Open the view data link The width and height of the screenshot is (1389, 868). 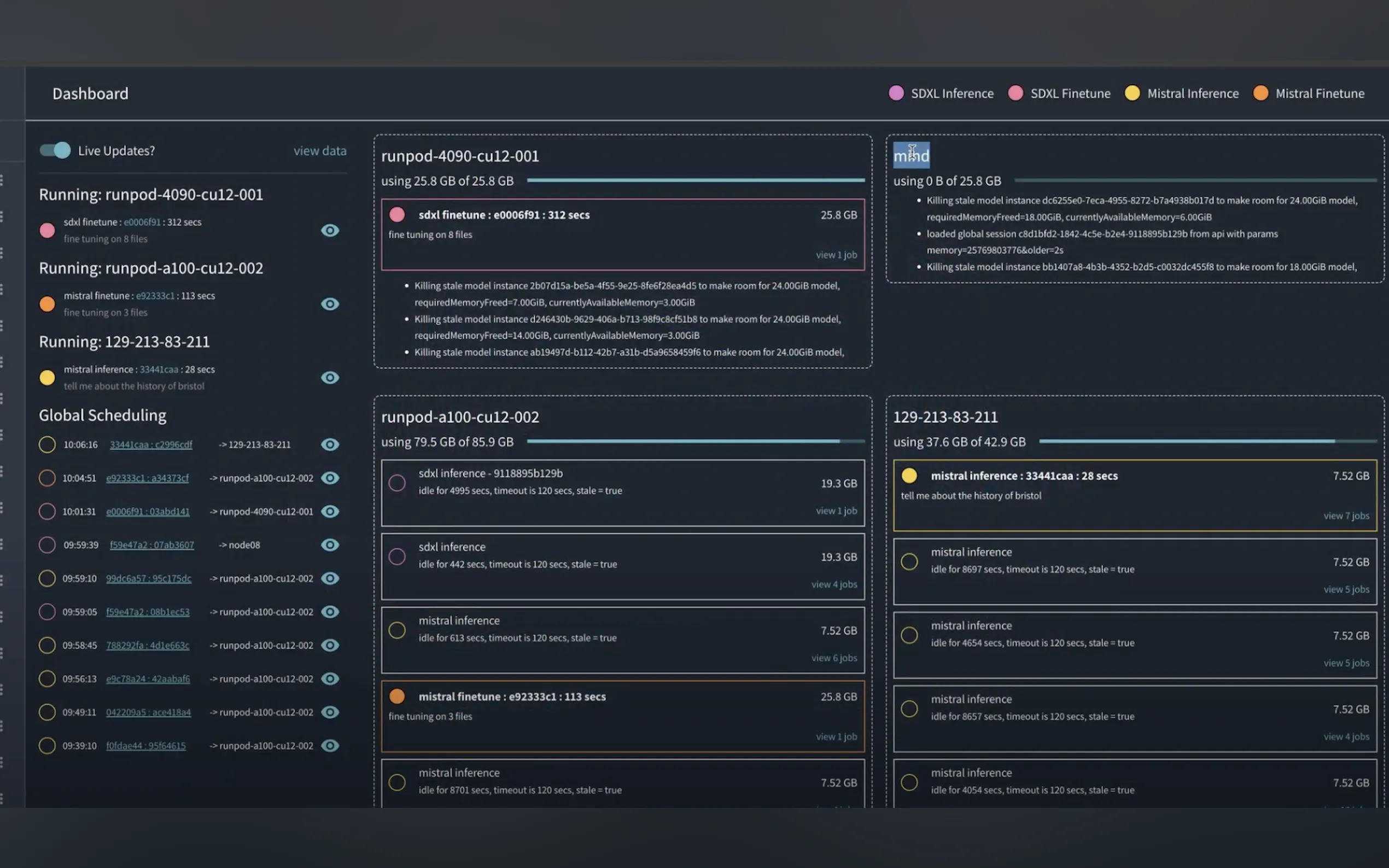click(x=320, y=151)
